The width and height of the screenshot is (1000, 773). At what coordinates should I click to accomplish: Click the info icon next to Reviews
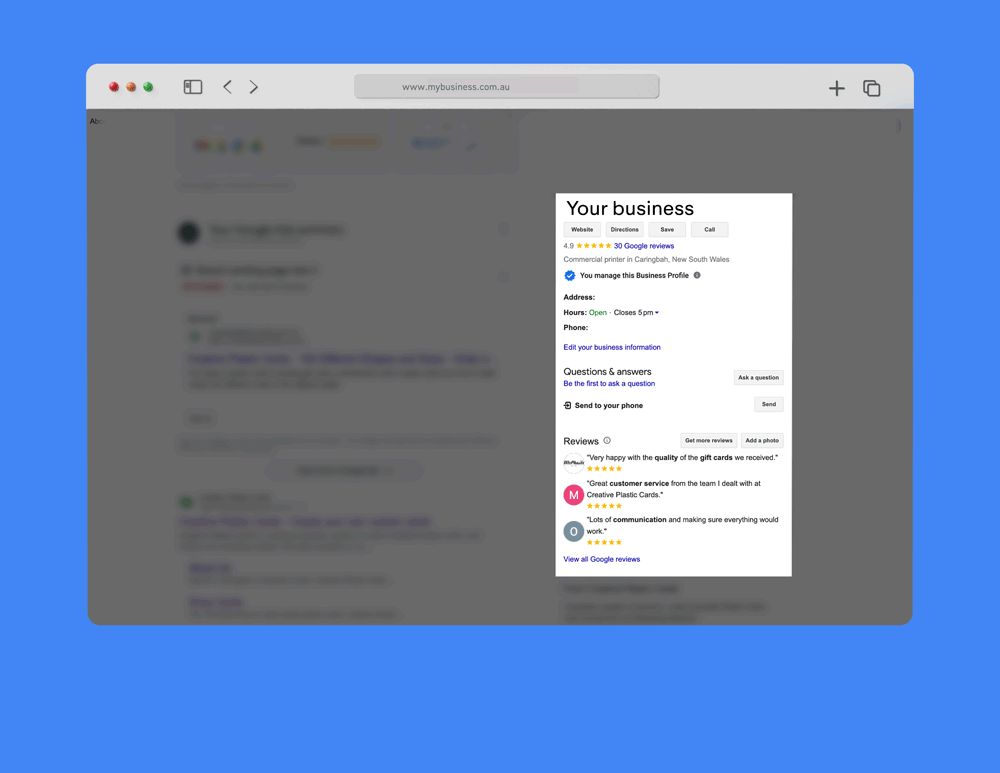point(607,440)
